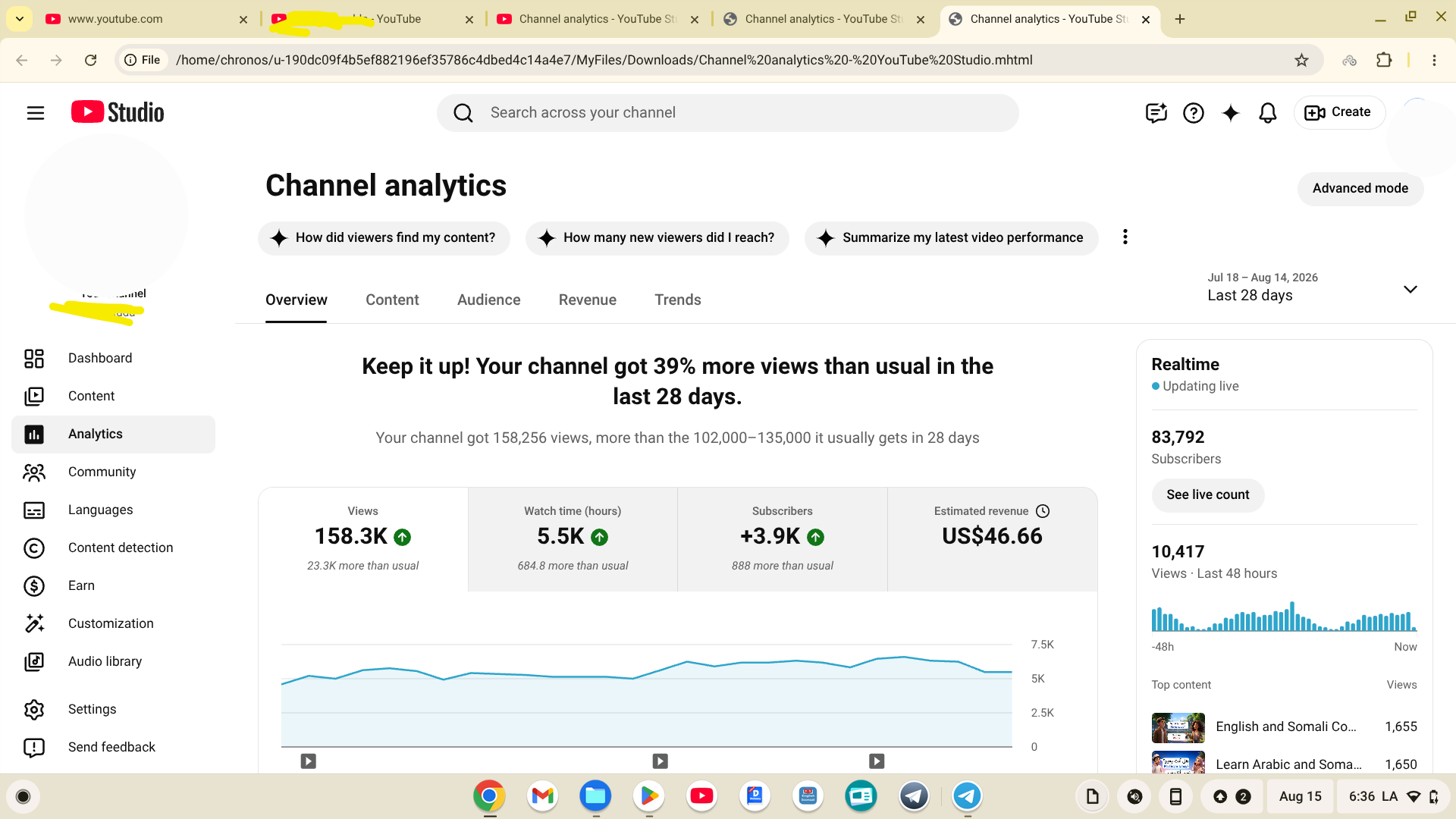This screenshot has height=819, width=1456.
Task: Open the notifications bell
Action: (1268, 113)
